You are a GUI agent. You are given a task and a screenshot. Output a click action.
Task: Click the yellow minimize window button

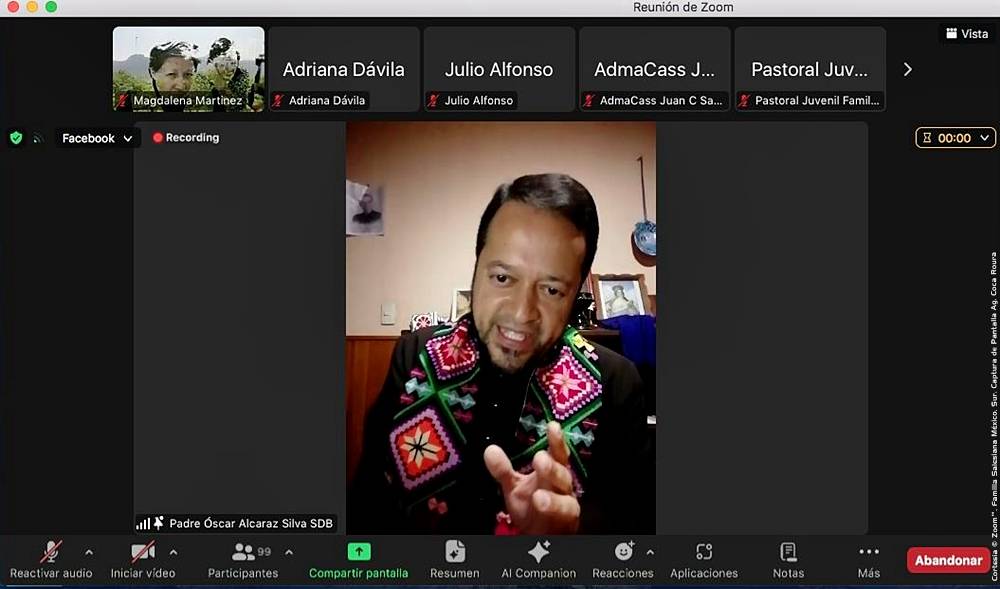33,7
